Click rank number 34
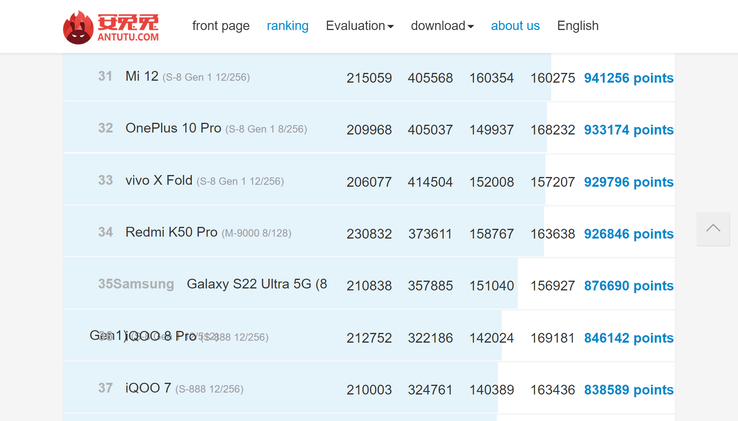738x421 pixels. [x=105, y=232]
